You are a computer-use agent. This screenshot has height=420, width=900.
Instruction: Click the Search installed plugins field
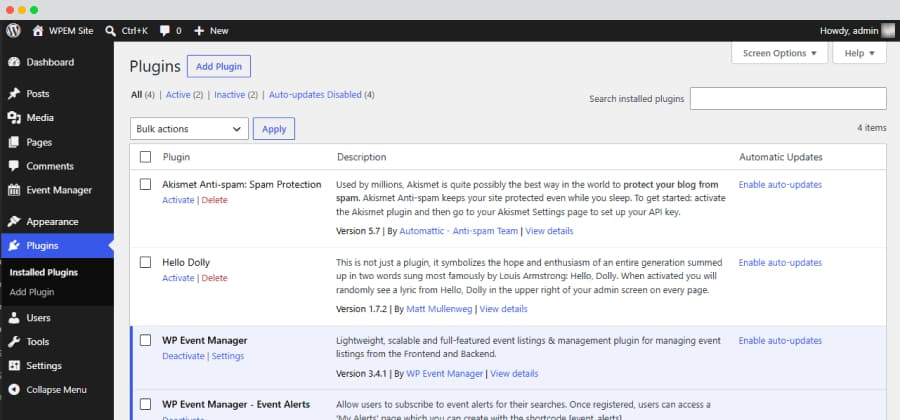788,99
